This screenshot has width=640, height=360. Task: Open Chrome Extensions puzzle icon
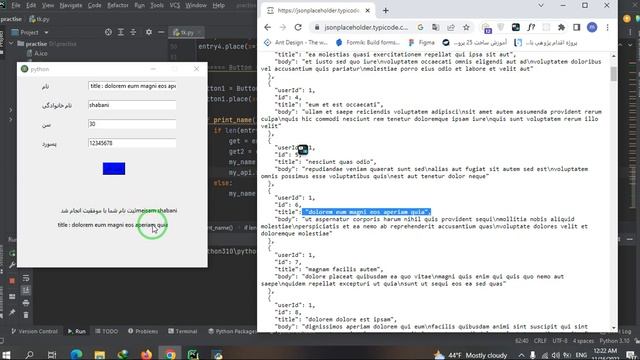pyautogui.click(x=561, y=27)
